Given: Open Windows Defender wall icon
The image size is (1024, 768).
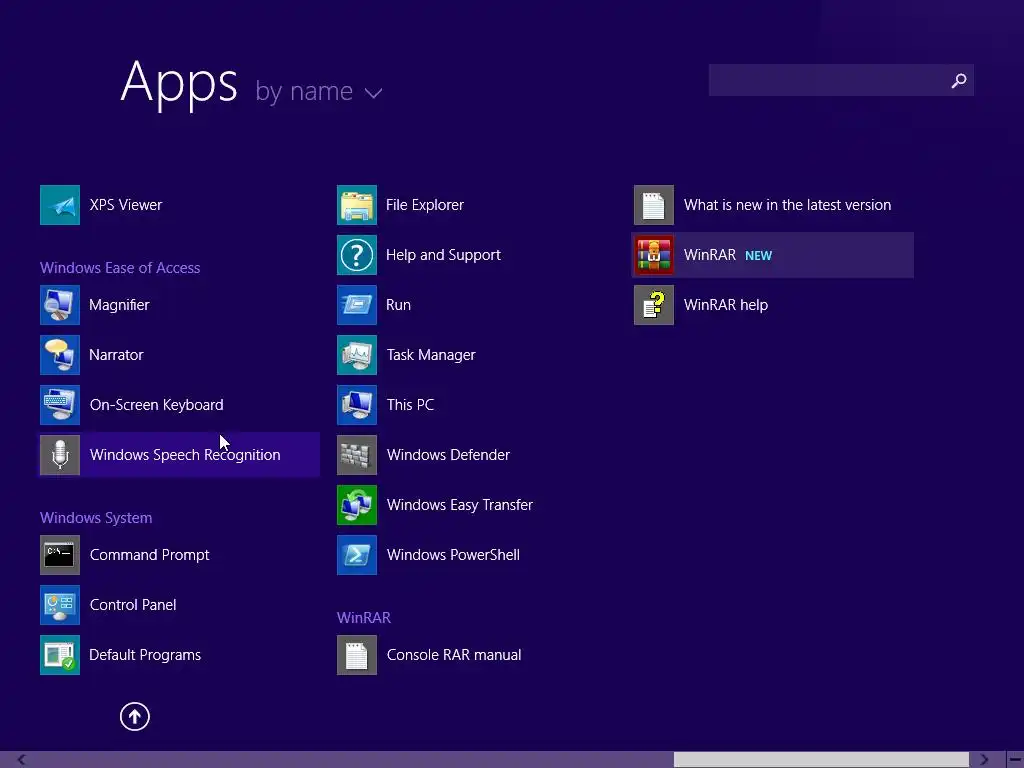Looking at the screenshot, I should [357, 455].
